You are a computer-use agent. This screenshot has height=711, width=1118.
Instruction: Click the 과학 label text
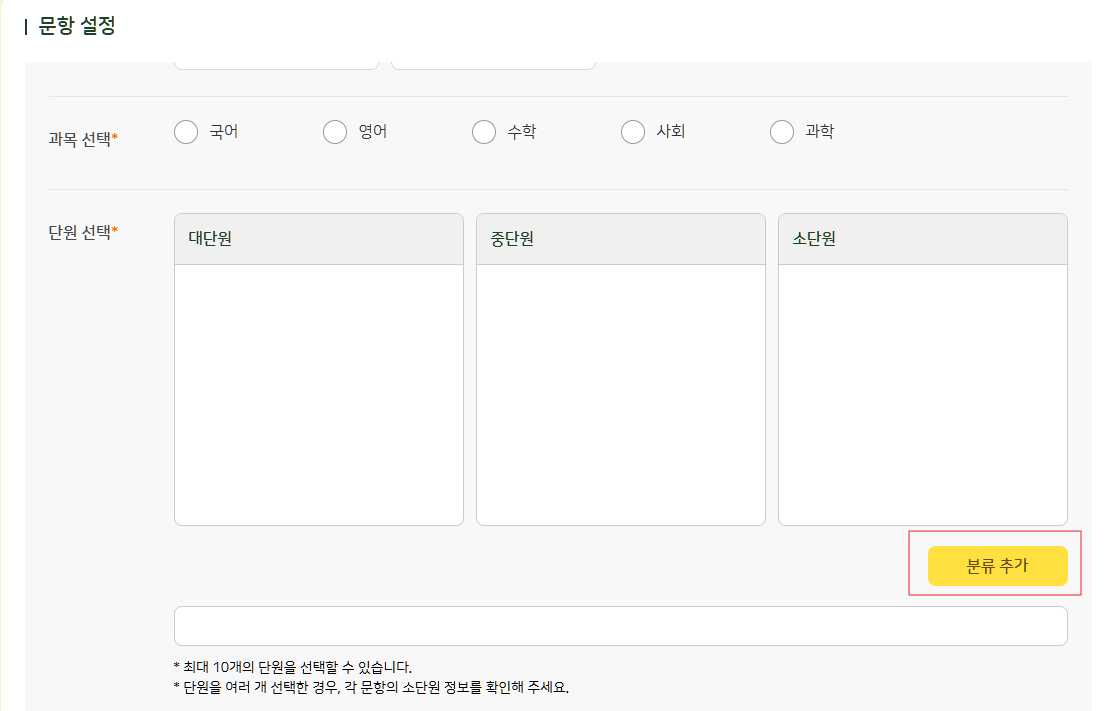[820, 131]
